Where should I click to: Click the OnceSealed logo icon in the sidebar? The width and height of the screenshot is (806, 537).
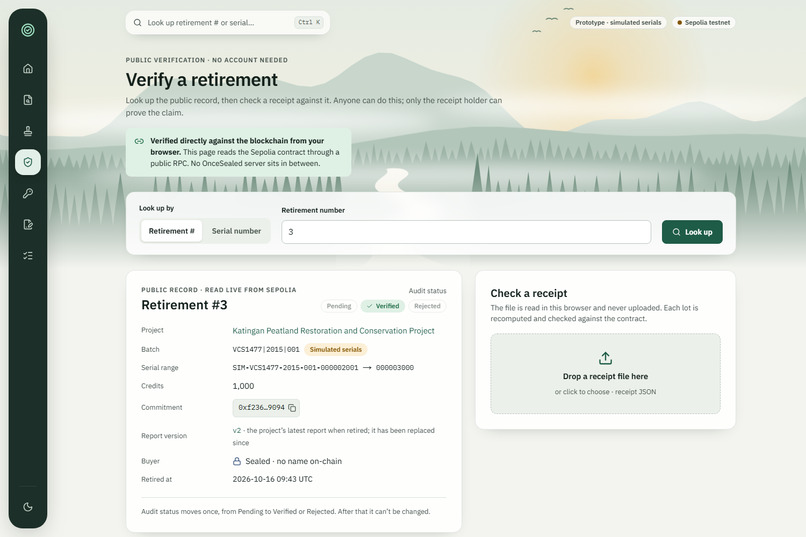coord(28,30)
